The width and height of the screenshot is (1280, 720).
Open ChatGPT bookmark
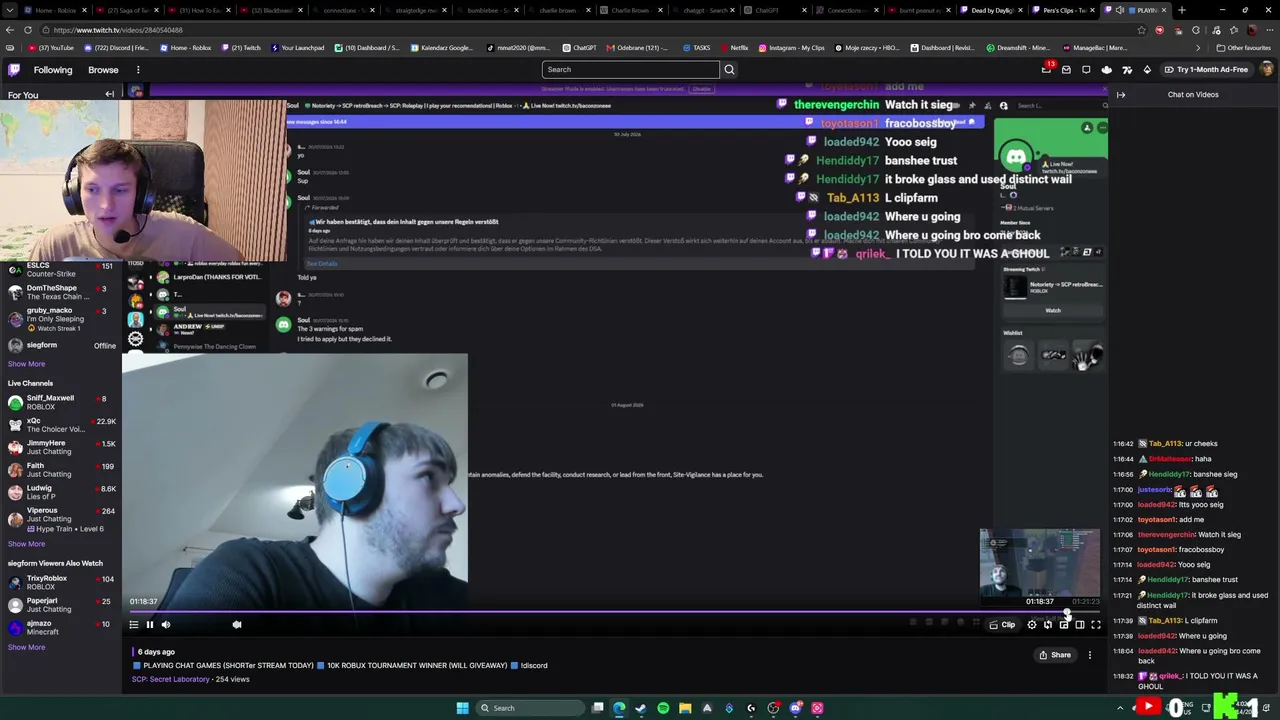pos(580,48)
